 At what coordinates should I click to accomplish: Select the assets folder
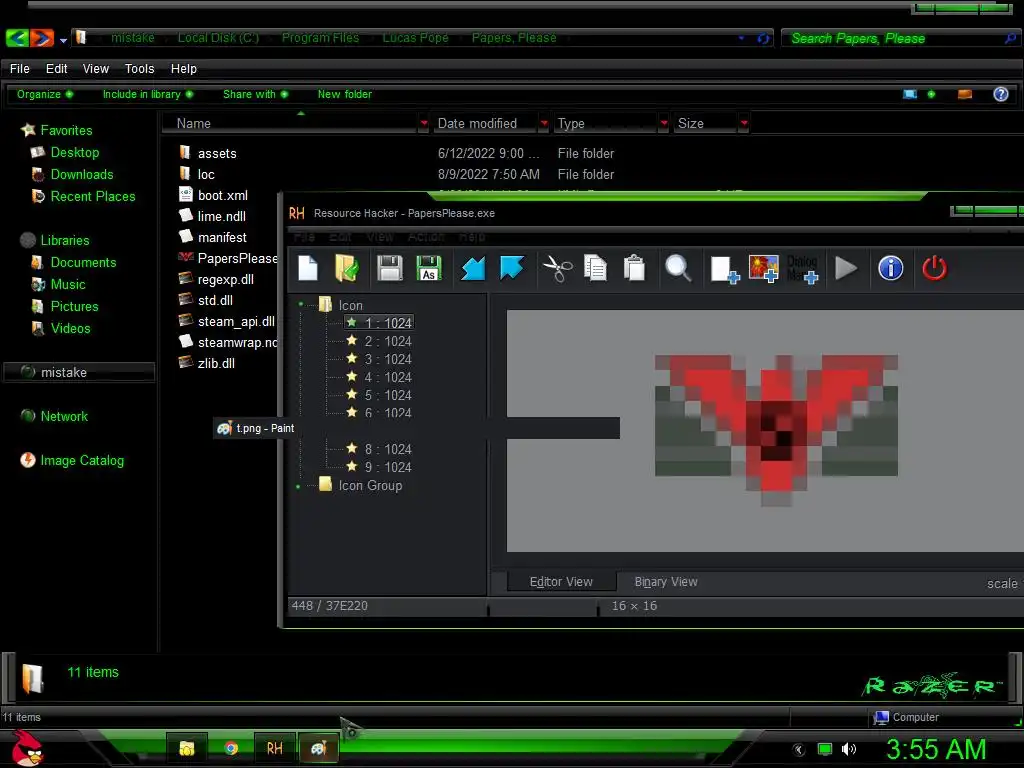[x=208, y=153]
